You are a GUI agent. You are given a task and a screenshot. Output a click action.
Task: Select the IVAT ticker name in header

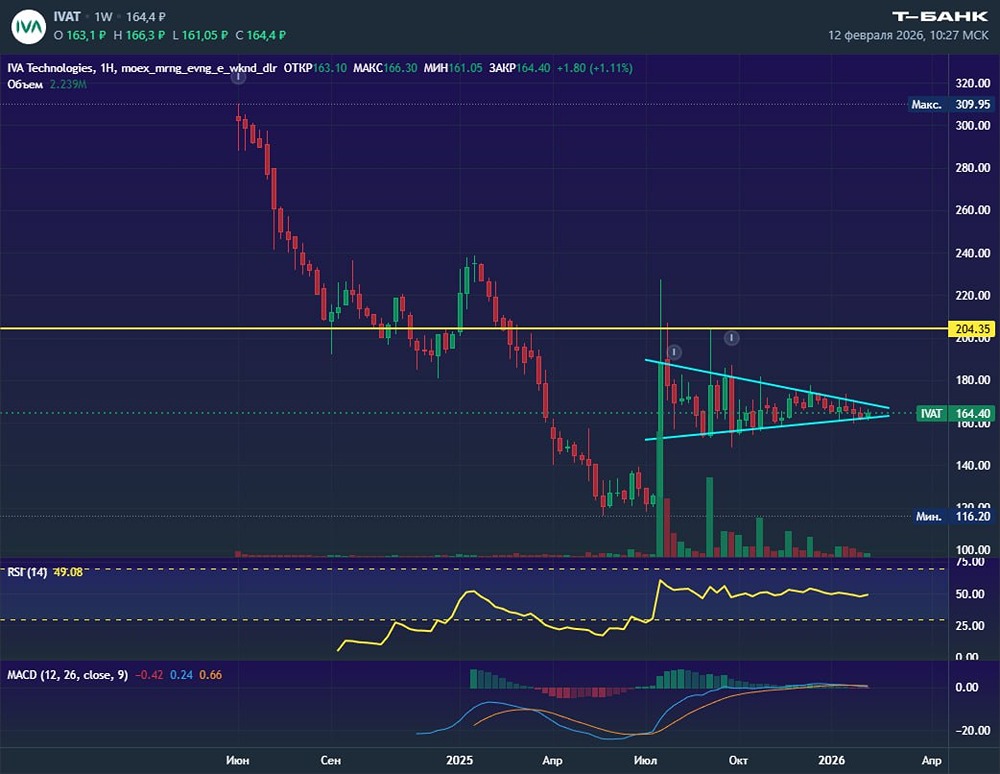(x=67, y=17)
